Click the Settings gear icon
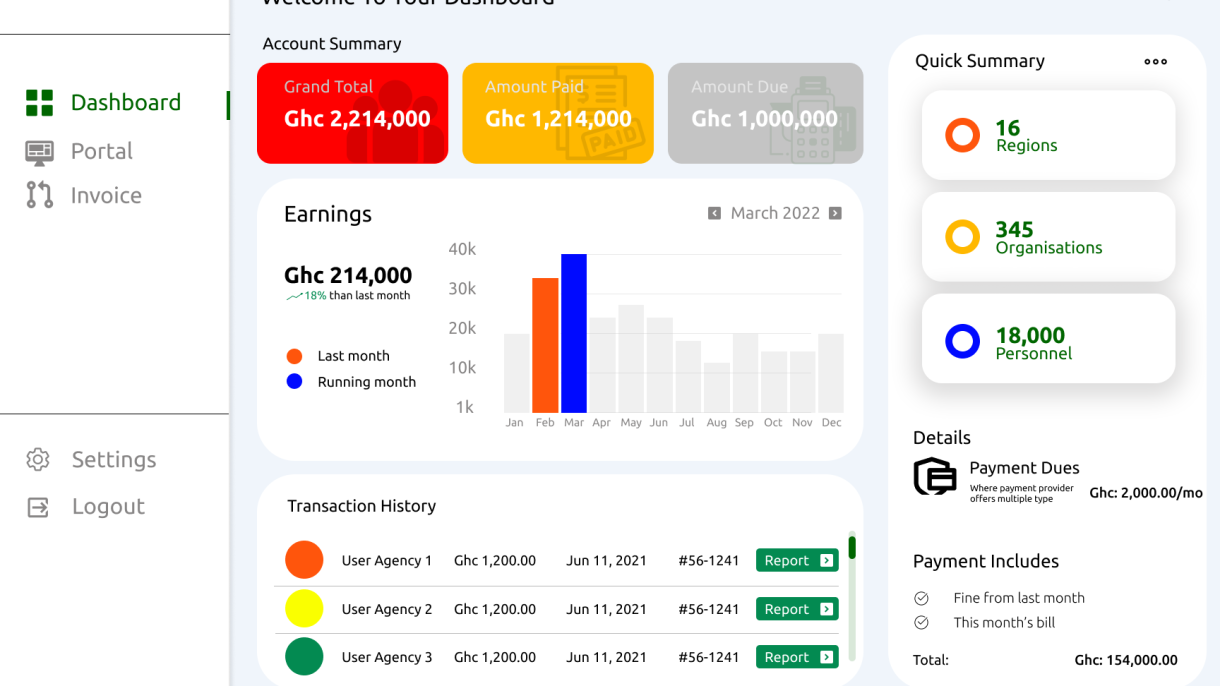The width and height of the screenshot is (1220, 686). 38,459
